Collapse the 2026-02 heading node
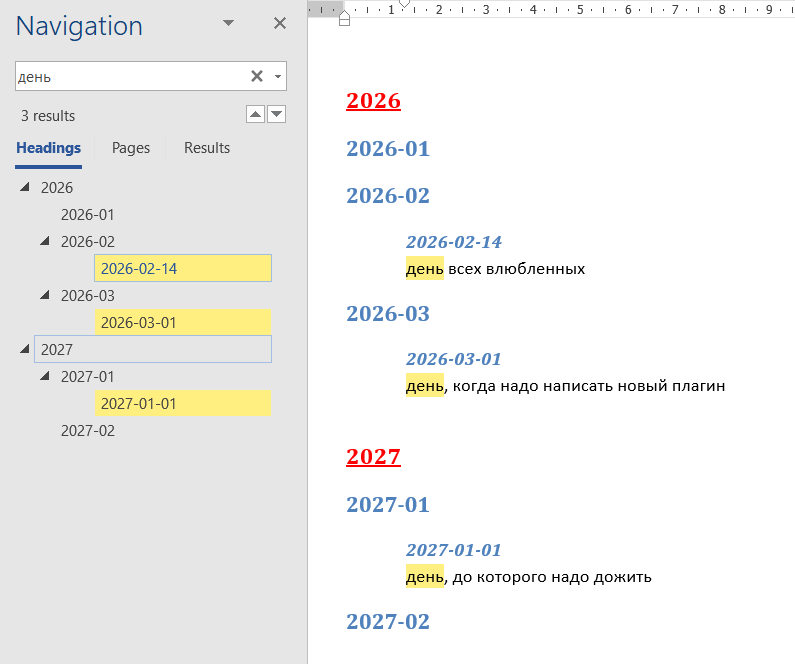795x664 pixels. [45, 242]
